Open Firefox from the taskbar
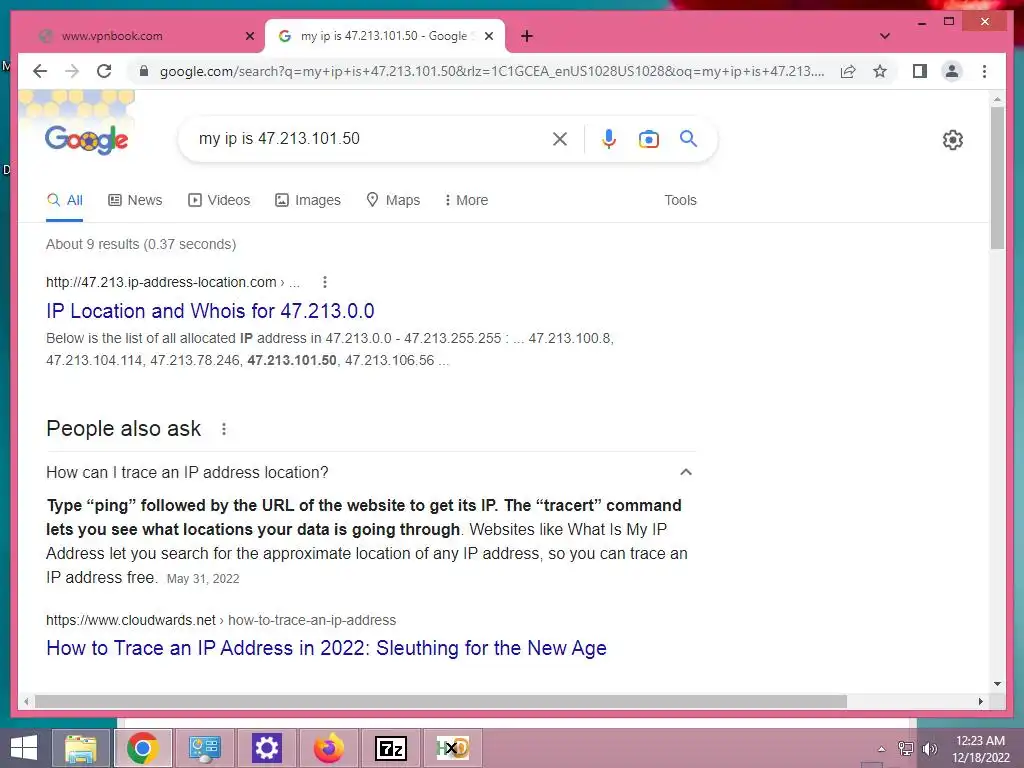The width and height of the screenshot is (1024, 768). click(x=328, y=748)
